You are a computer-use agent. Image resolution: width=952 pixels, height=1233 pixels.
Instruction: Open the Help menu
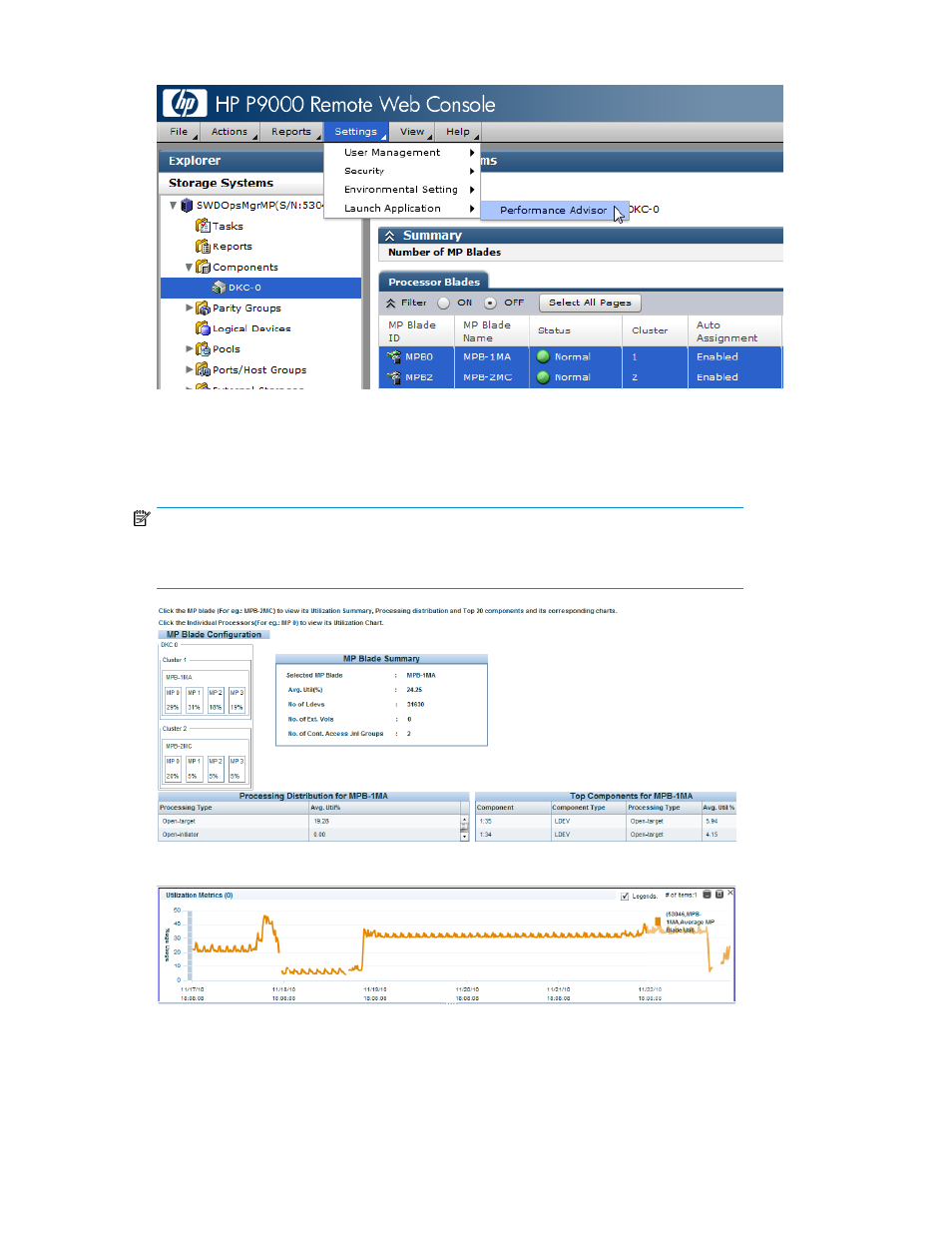click(x=459, y=132)
